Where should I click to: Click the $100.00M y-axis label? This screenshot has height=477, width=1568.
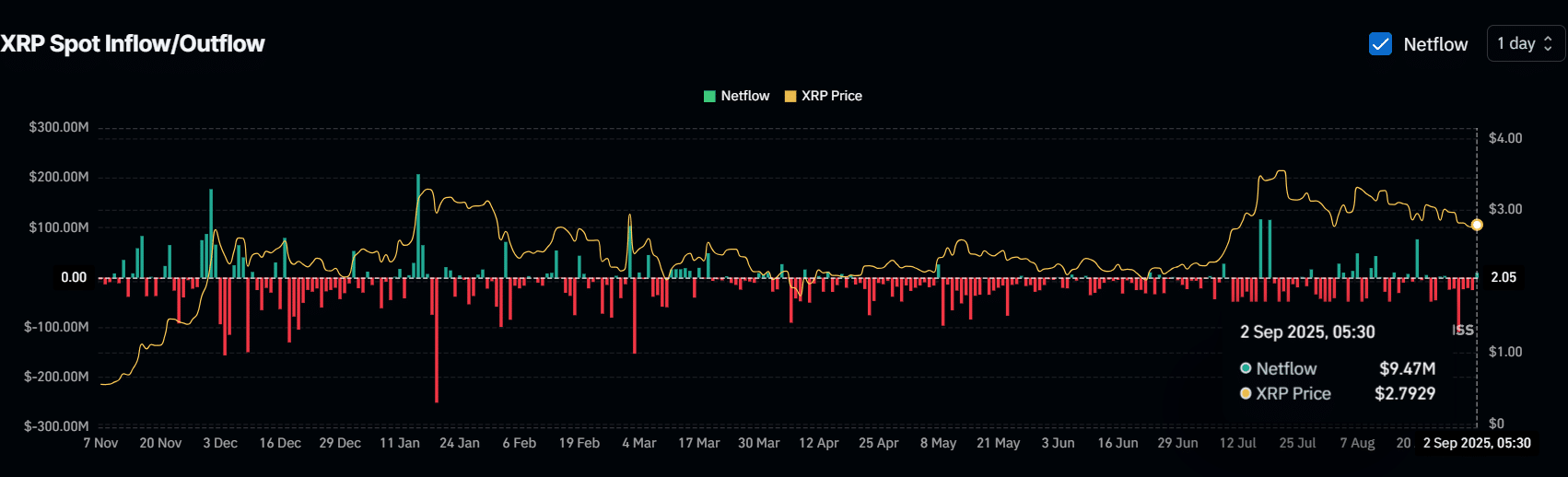pos(59,227)
